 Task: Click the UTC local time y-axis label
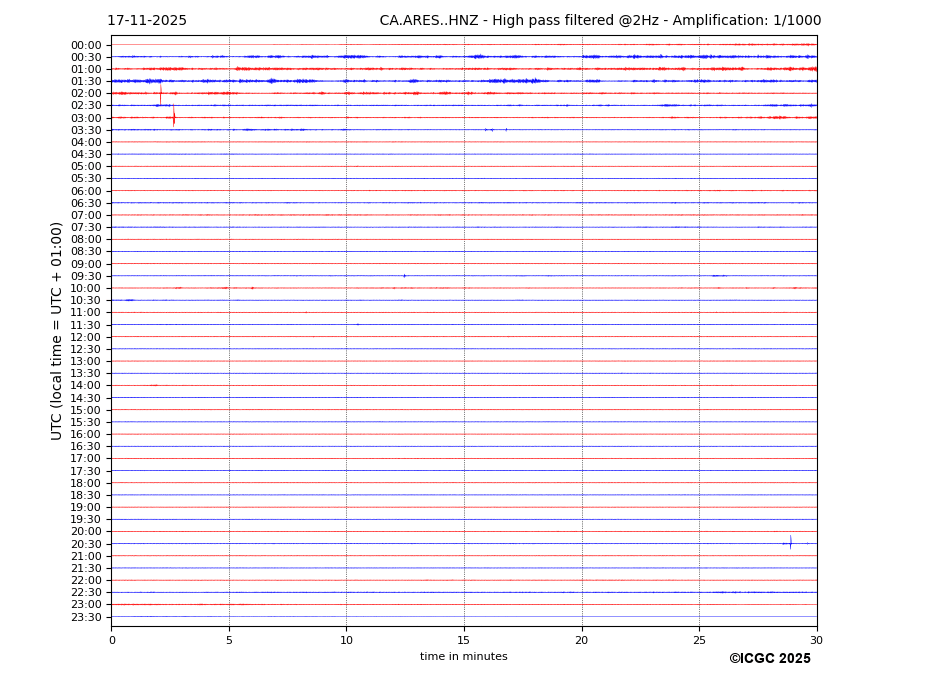(57, 330)
